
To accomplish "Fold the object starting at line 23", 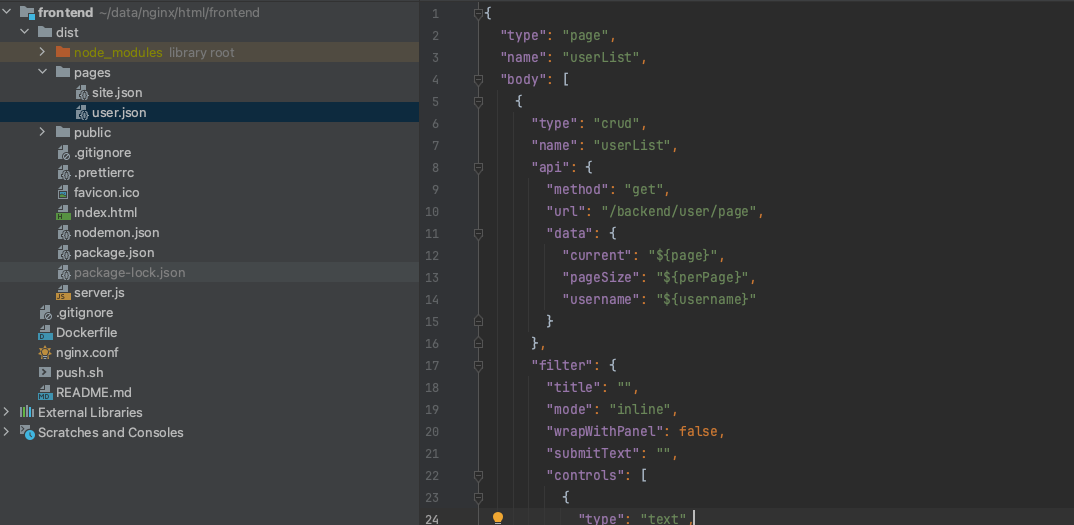I will click(479, 497).
